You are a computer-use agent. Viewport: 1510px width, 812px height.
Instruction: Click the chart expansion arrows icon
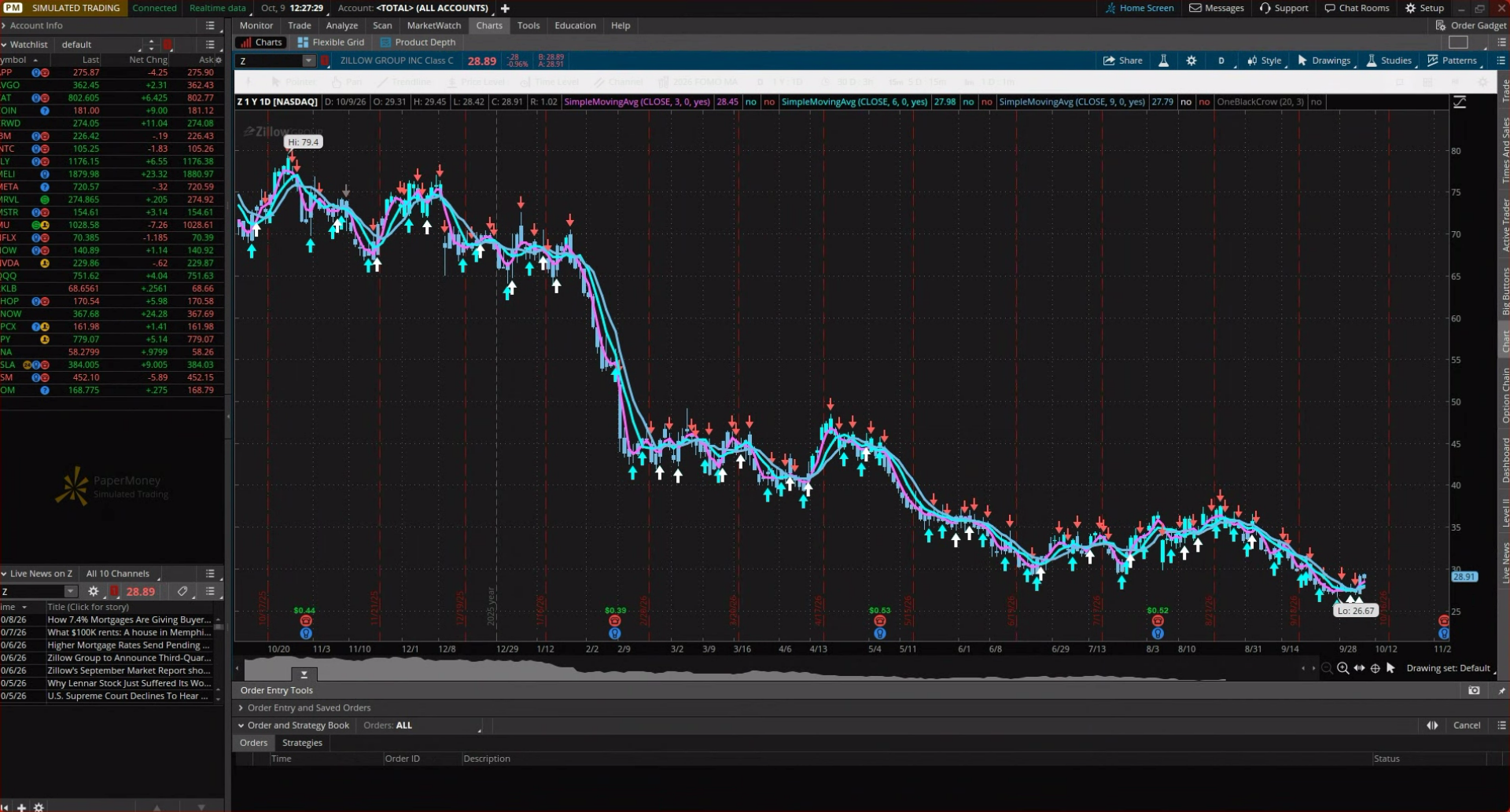pos(1359,668)
